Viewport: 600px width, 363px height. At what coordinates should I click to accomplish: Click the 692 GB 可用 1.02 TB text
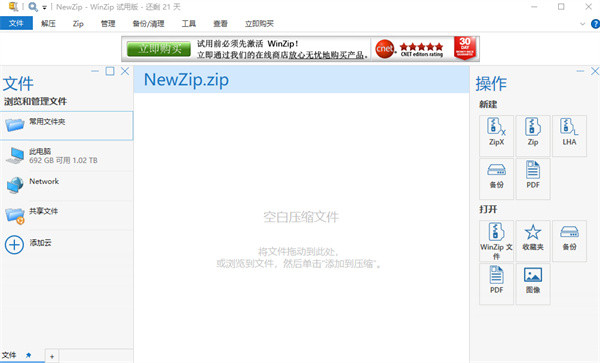point(63,160)
